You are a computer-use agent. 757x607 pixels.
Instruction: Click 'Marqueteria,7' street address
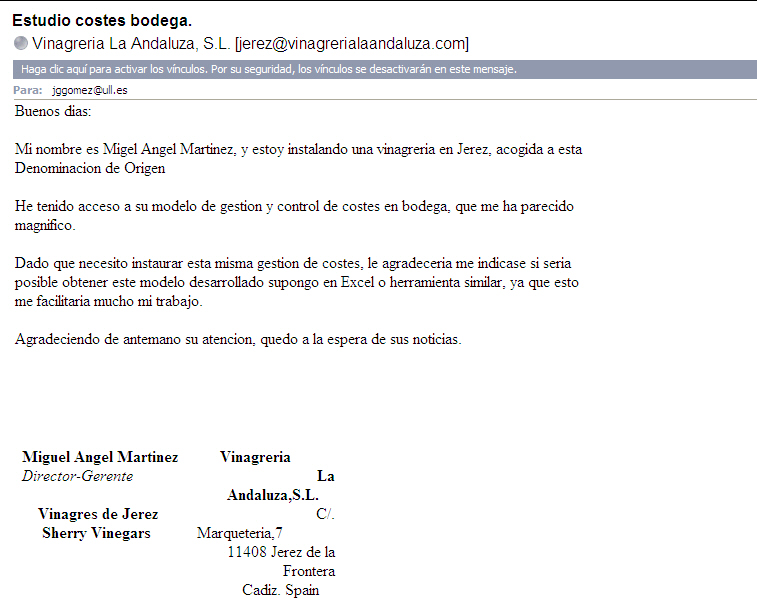click(240, 533)
